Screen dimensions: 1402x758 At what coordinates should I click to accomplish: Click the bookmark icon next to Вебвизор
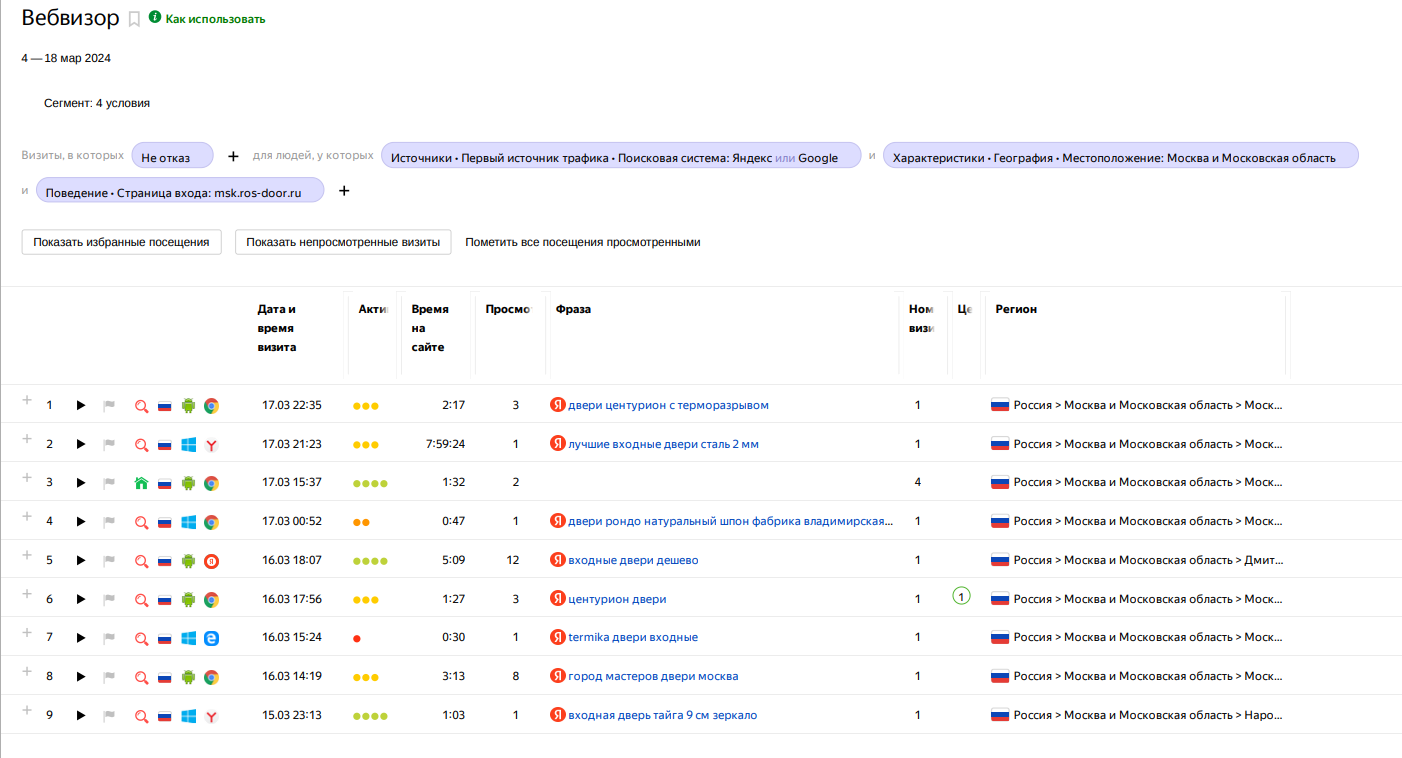pyautogui.click(x=134, y=19)
